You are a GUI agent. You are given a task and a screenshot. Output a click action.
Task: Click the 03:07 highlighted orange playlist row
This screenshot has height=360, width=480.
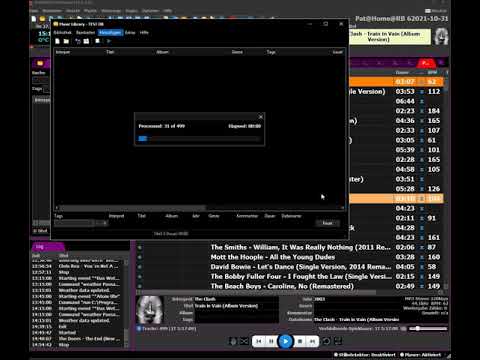[x=396, y=82]
